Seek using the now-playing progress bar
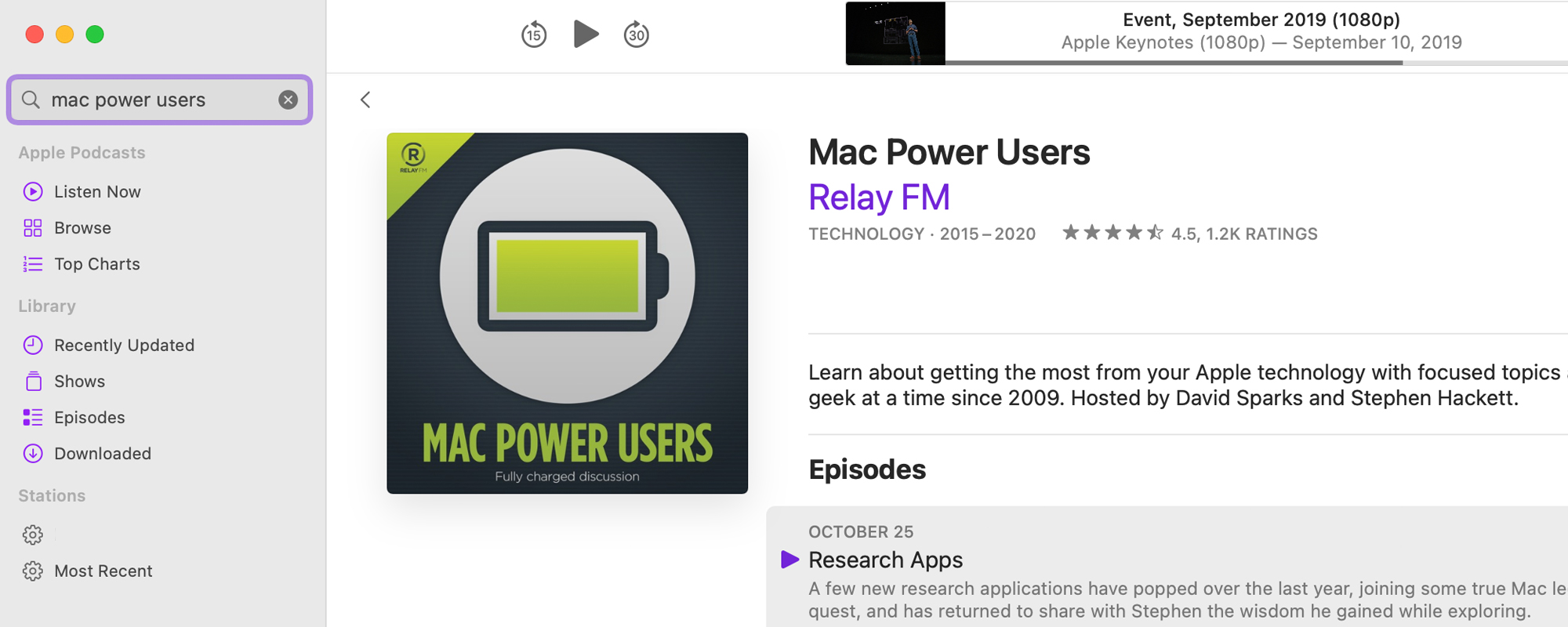This screenshot has width=1568, height=627. coord(1257,63)
